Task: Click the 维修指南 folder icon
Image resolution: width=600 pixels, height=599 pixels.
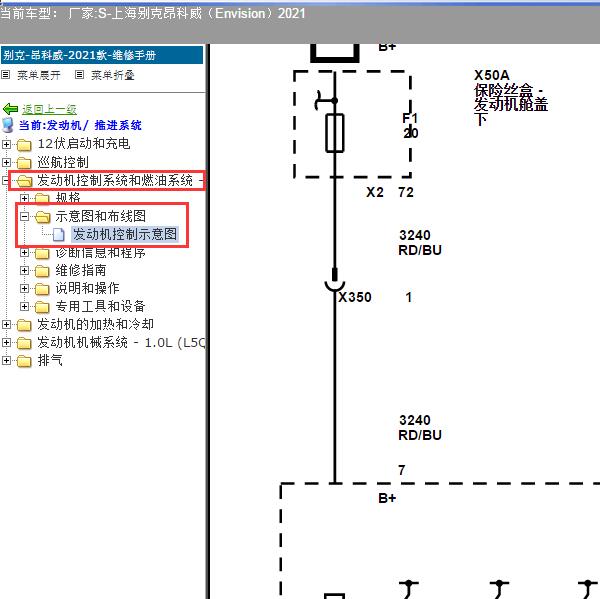Action: tap(42, 271)
